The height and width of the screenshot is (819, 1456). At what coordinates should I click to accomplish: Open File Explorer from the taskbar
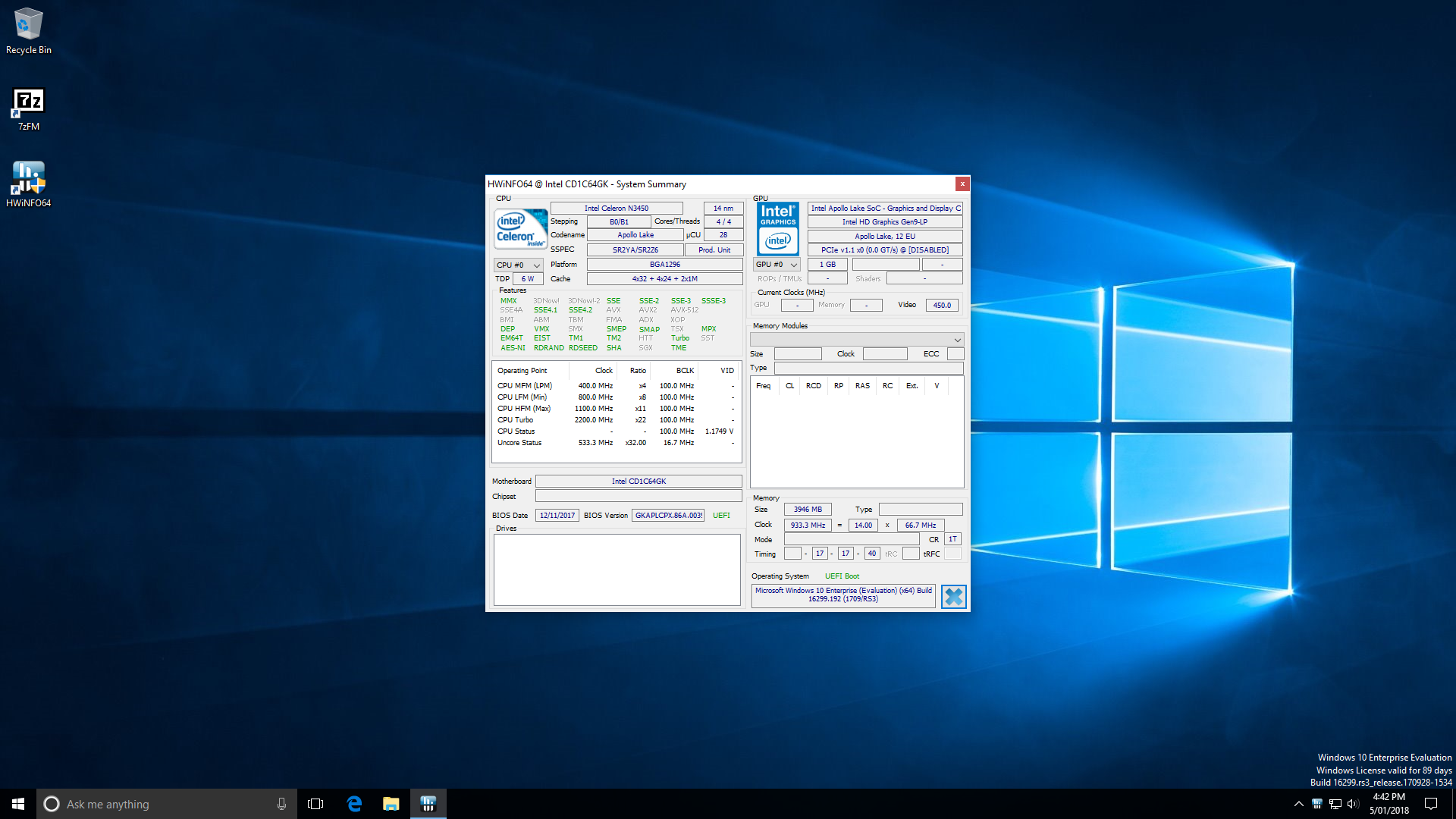point(391,804)
